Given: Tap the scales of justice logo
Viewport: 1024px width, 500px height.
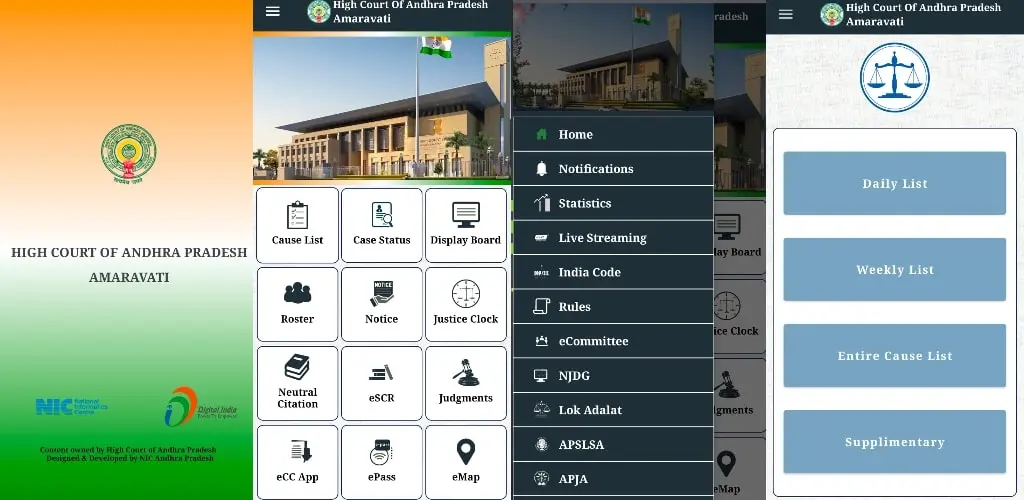Looking at the screenshot, I should (894, 78).
